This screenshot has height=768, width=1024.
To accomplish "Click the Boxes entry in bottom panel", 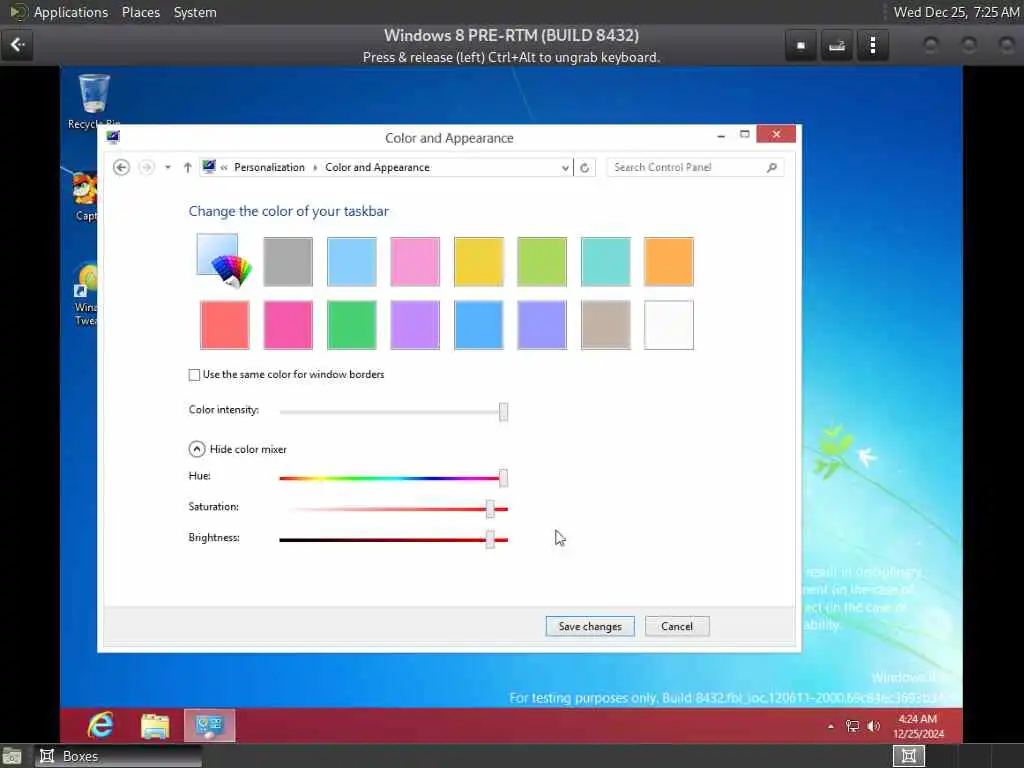I will point(118,756).
